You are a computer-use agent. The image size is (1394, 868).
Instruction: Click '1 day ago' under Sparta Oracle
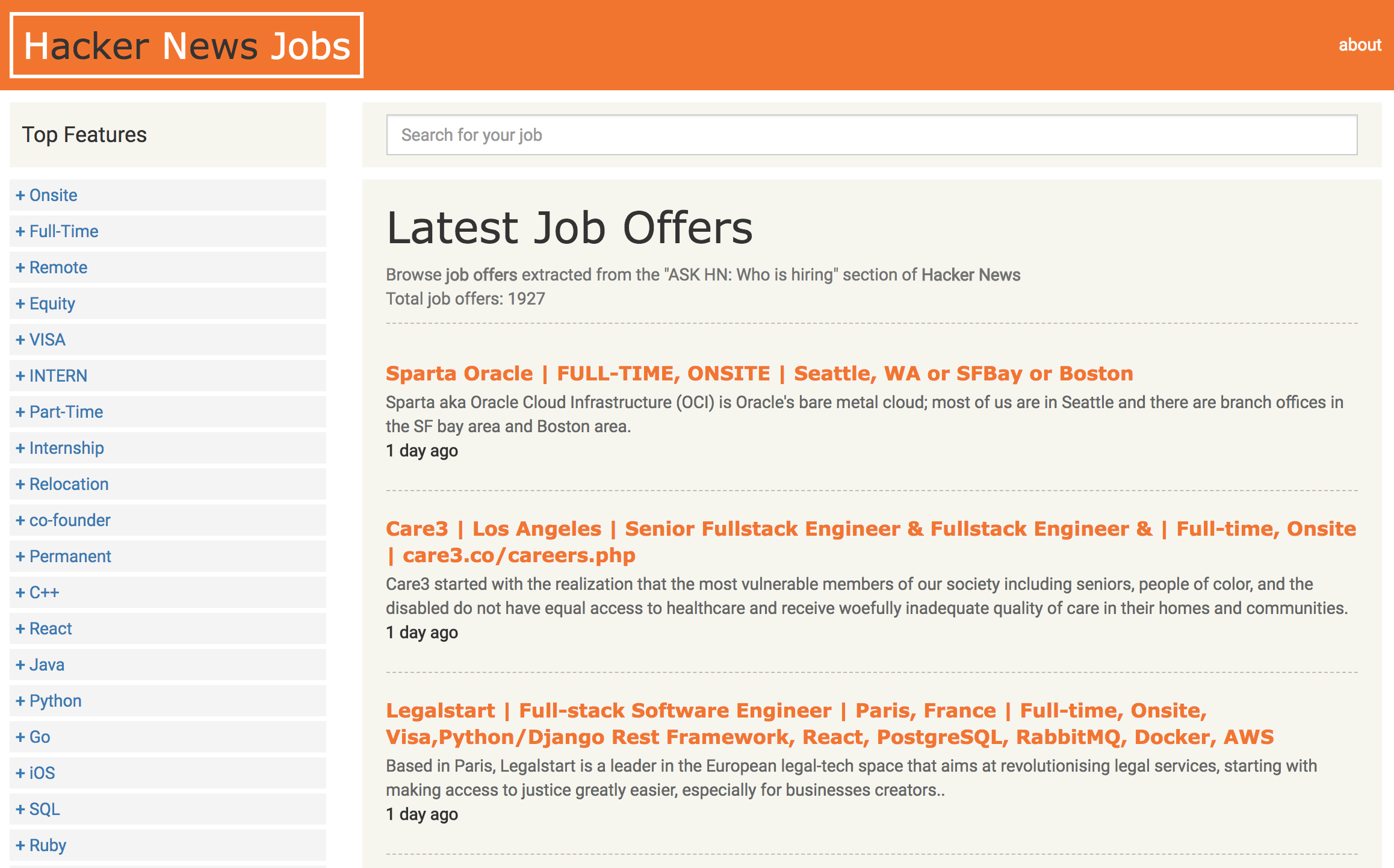[x=422, y=451]
